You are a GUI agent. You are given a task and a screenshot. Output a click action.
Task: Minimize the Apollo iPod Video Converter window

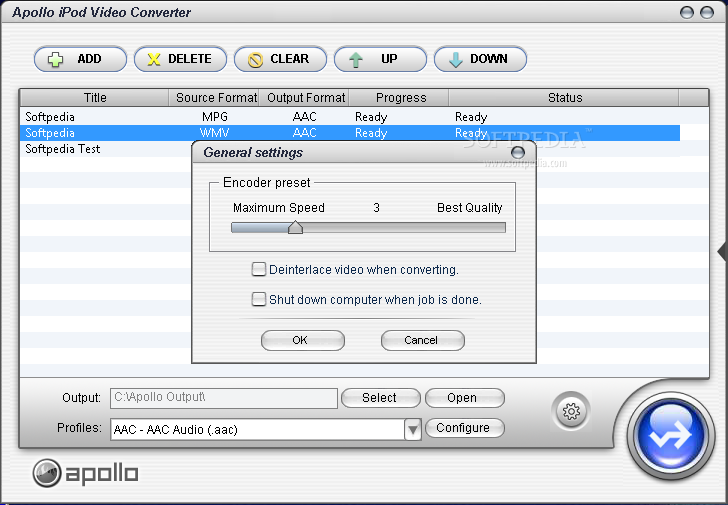click(687, 12)
